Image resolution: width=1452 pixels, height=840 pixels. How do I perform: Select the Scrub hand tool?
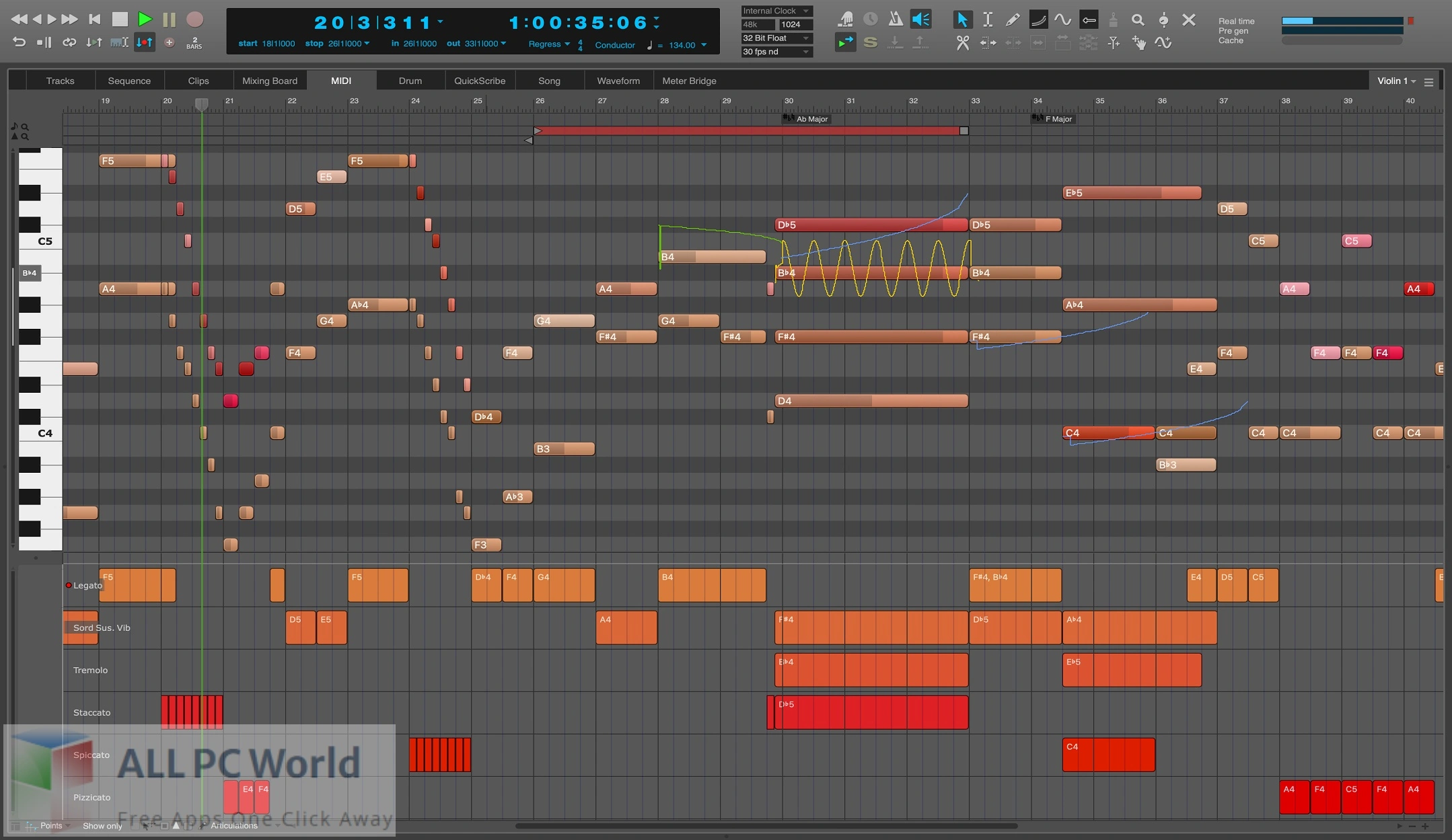tap(1138, 43)
